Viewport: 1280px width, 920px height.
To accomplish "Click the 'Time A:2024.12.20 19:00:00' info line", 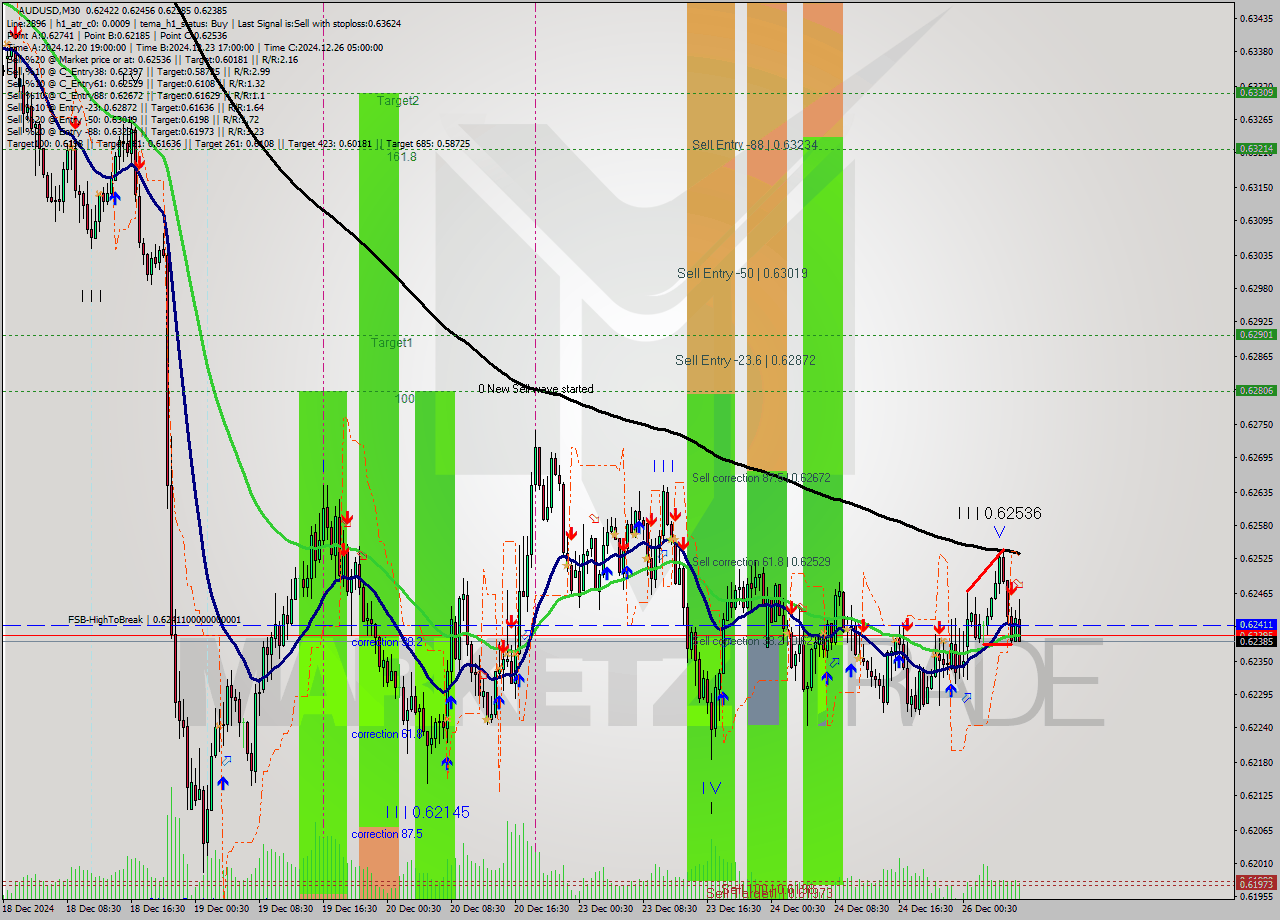I will point(65,47).
